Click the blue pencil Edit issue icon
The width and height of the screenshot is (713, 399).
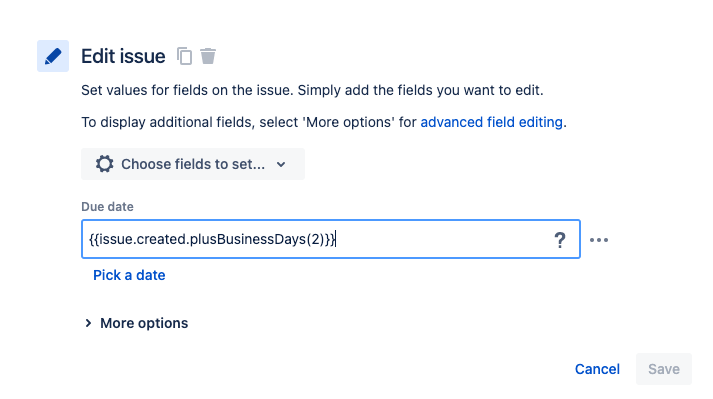tap(53, 56)
